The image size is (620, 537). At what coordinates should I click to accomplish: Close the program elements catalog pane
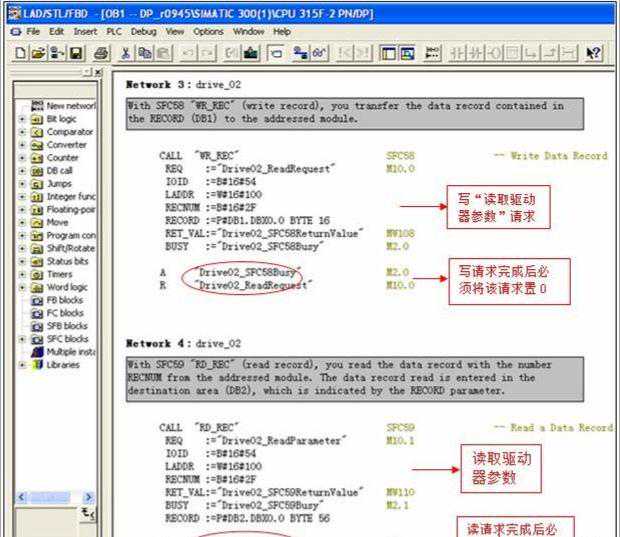point(99,73)
